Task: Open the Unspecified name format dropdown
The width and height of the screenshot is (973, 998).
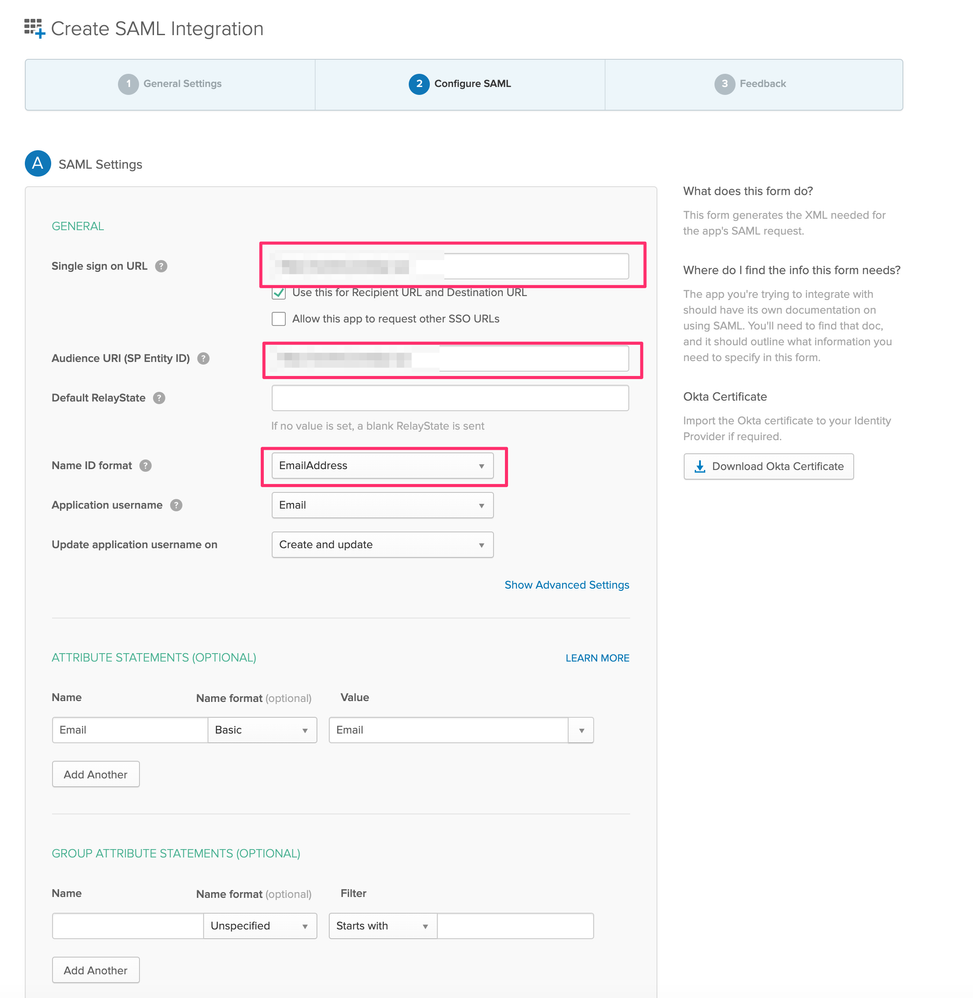Action: (x=260, y=926)
